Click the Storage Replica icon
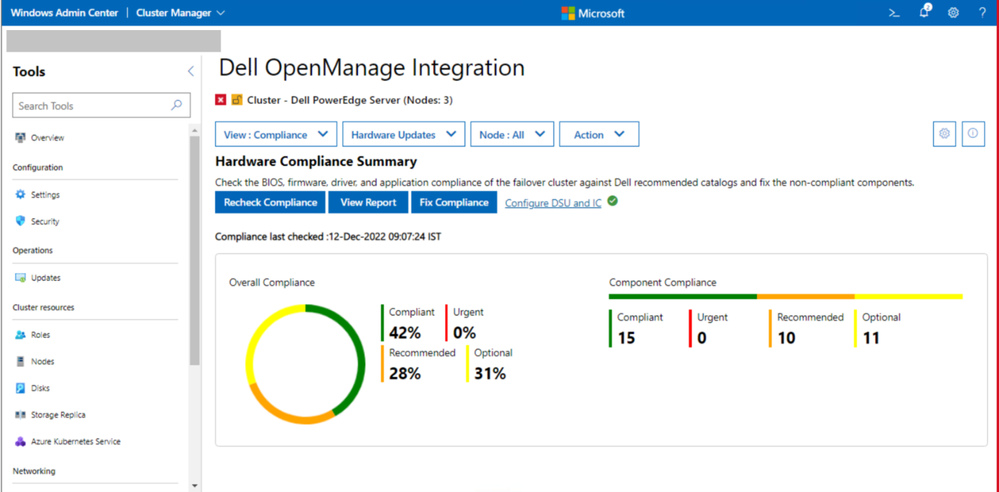The width and height of the screenshot is (999, 492). 20,414
